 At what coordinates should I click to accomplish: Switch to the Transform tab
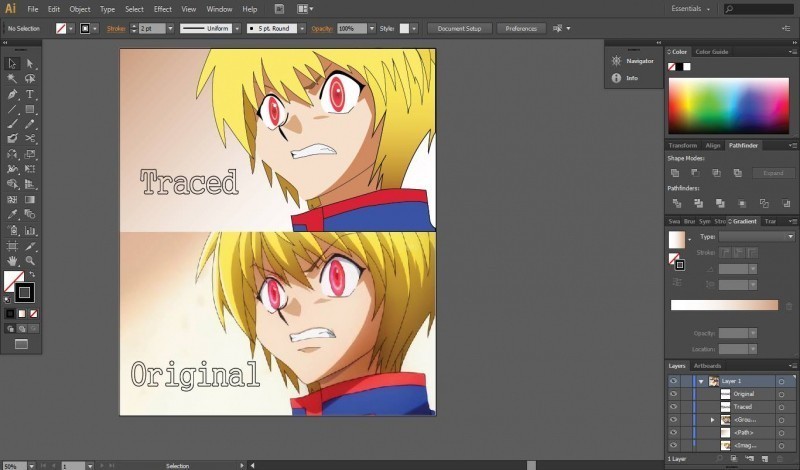pos(683,145)
